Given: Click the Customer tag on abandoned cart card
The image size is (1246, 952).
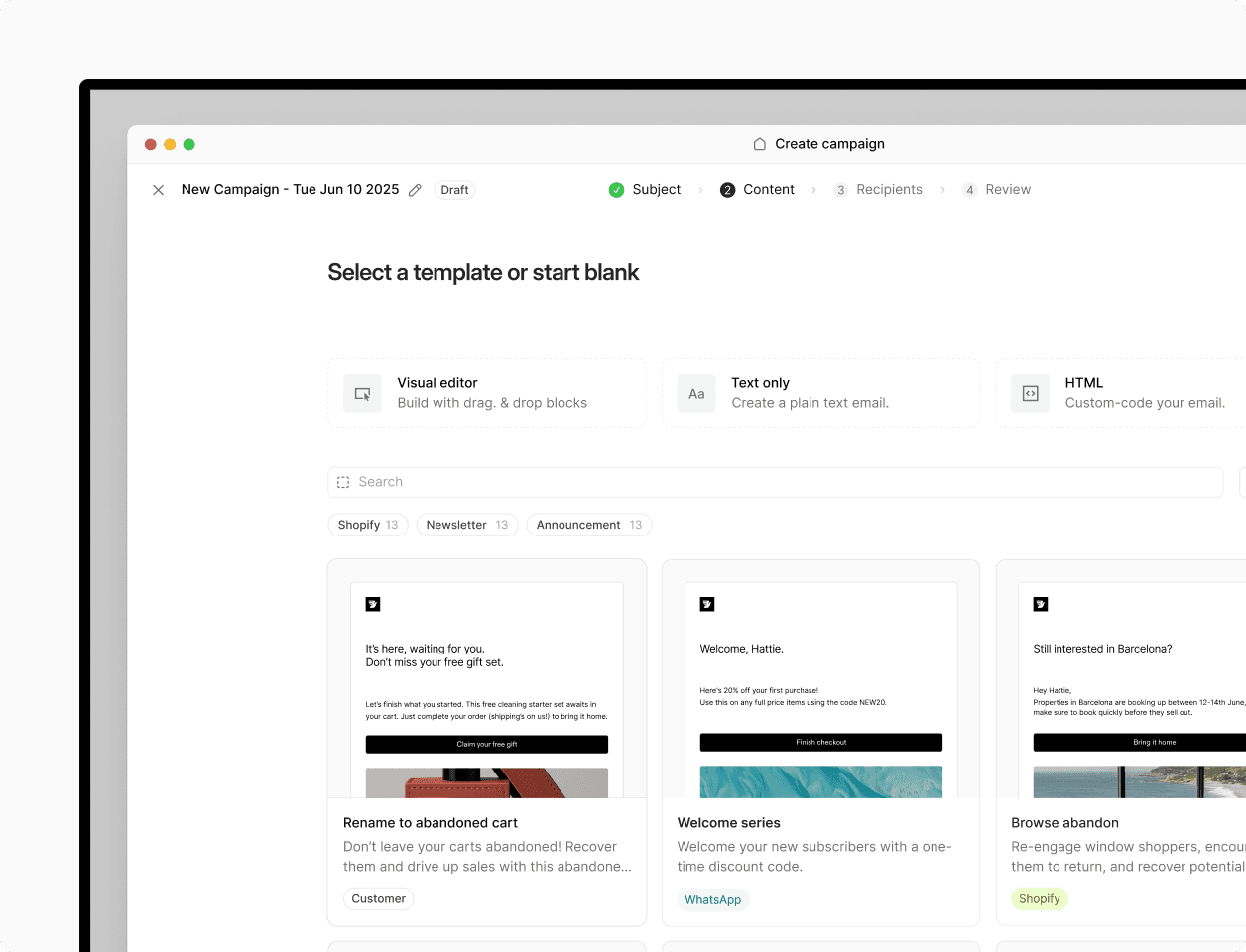Looking at the screenshot, I should click(x=379, y=899).
